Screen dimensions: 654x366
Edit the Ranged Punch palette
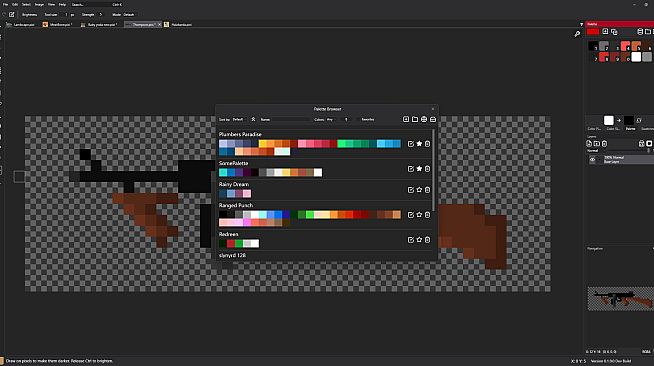(x=410, y=215)
